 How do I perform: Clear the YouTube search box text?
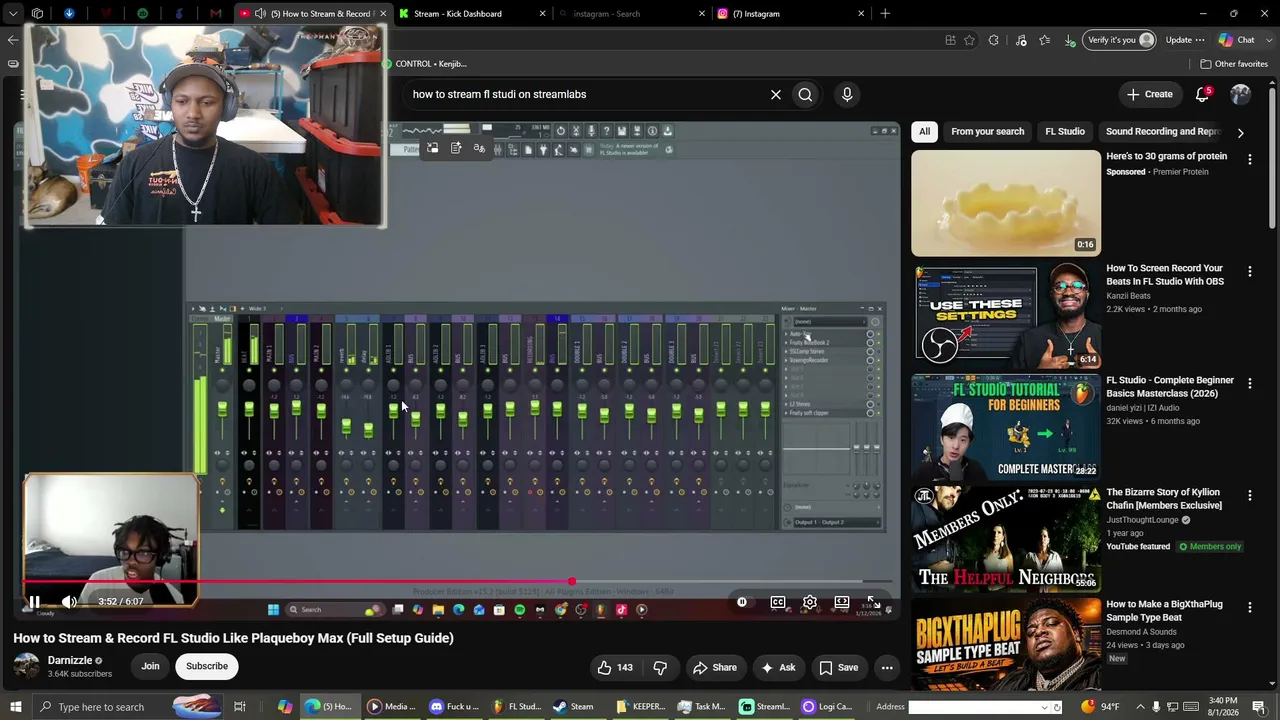click(x=775, y=94)
